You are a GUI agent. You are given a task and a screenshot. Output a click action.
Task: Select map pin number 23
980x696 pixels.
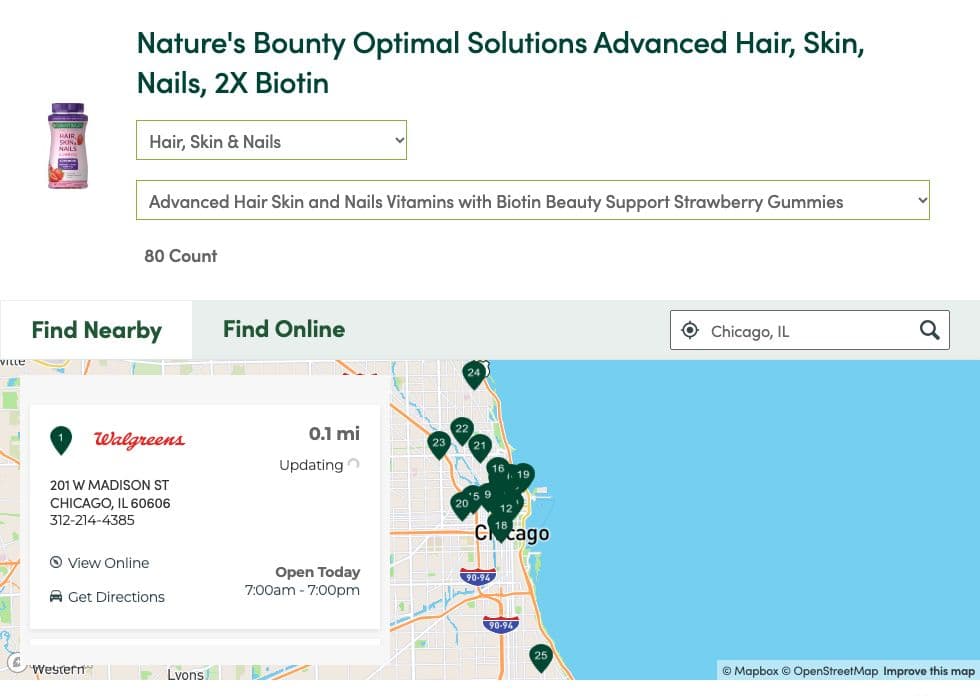click(x=439, y=444)
